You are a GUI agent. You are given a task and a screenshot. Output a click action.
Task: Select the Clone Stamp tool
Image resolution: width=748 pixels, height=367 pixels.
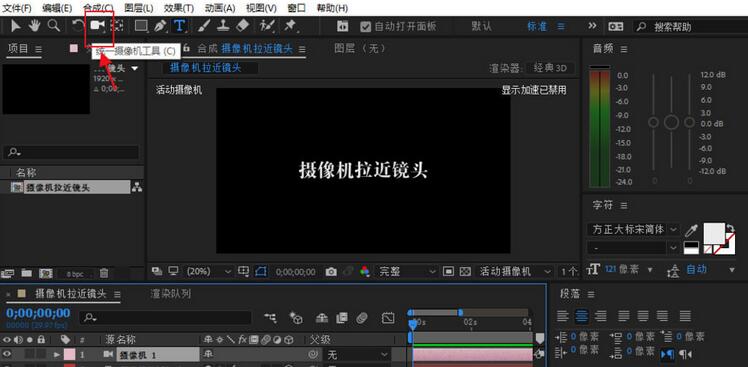(223, 26)
